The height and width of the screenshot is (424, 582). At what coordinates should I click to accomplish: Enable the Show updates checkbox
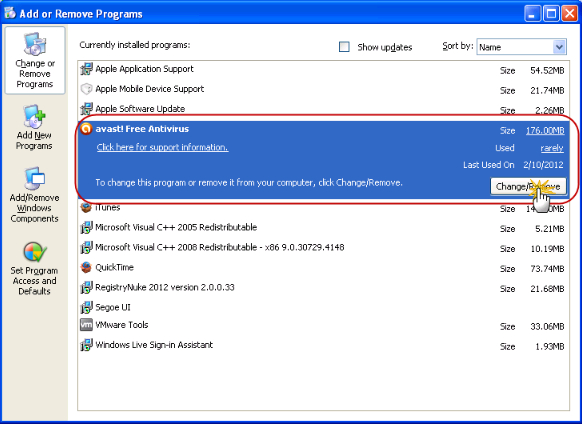point(344,47)
